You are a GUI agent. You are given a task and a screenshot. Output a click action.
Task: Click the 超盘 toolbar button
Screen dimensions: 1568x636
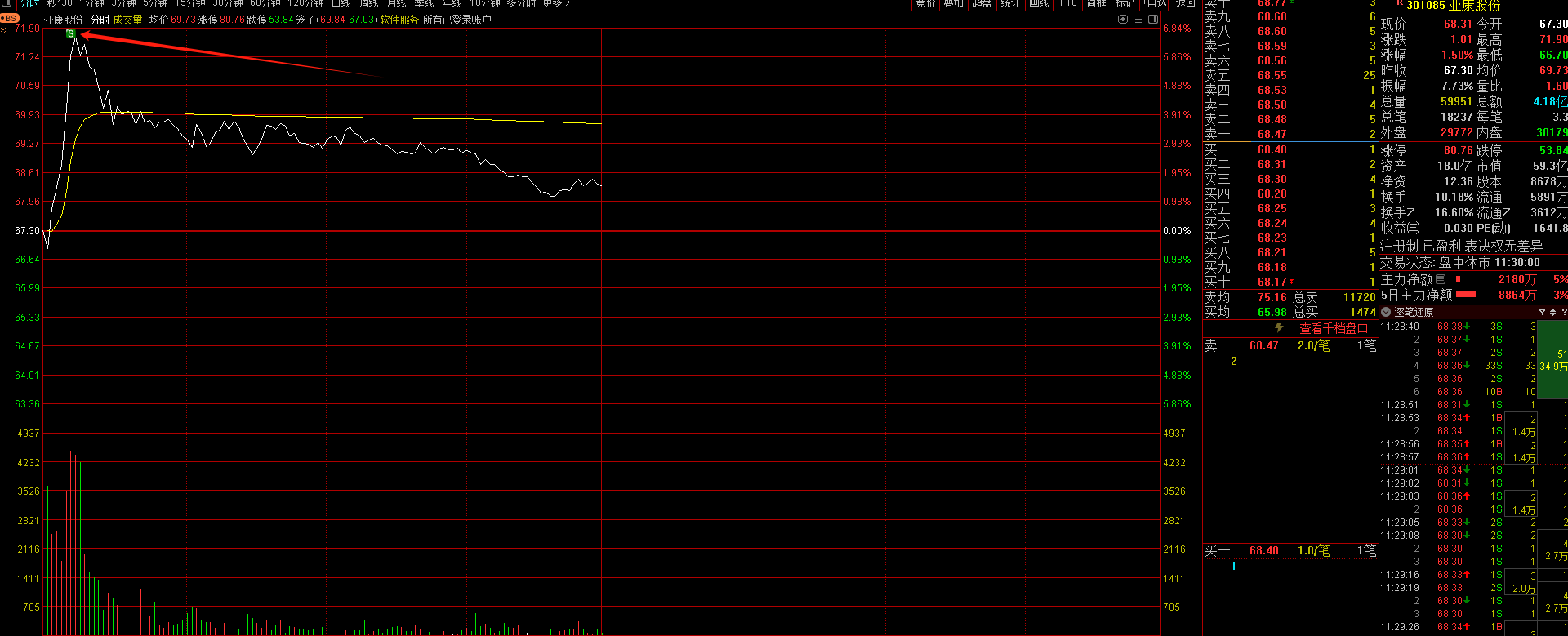pyautogui.click(x=982, y=4)
